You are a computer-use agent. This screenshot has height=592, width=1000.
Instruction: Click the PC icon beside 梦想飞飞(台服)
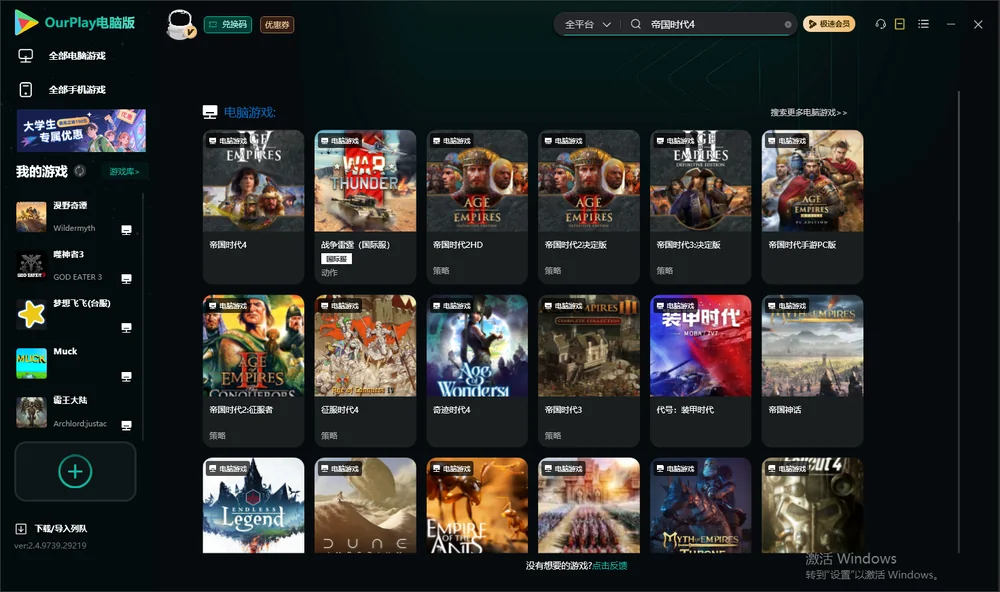click(126, 328)
